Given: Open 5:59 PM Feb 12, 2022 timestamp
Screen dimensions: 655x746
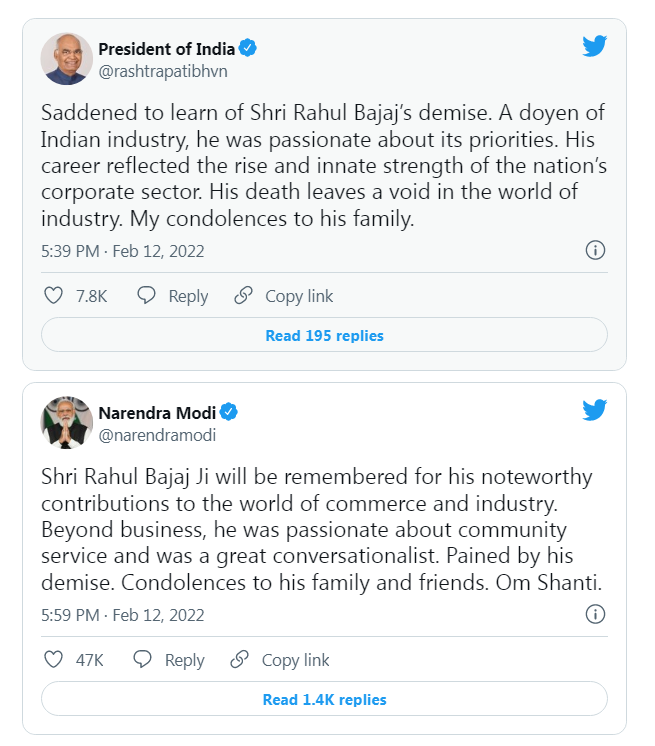Looking at the screenshot, I should pos(122,615).
